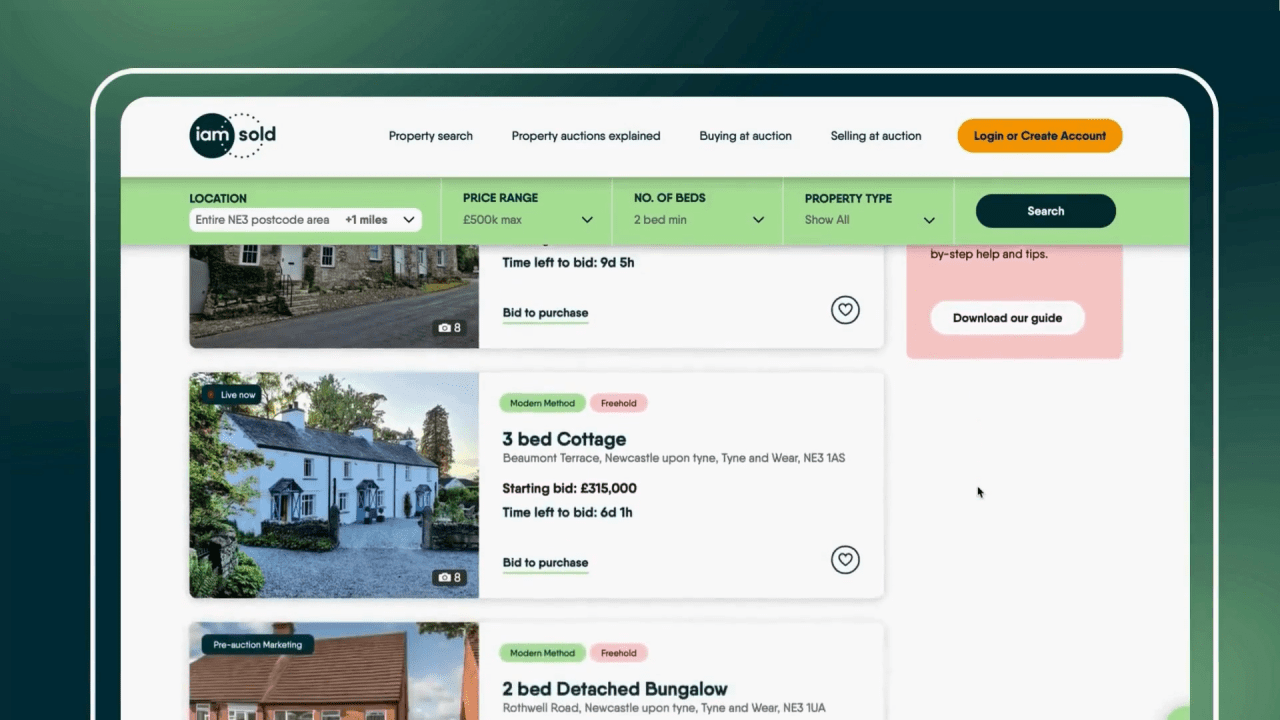Open Buying at auction page
The height and width of the screenshot is (720, 1280).
745,136
